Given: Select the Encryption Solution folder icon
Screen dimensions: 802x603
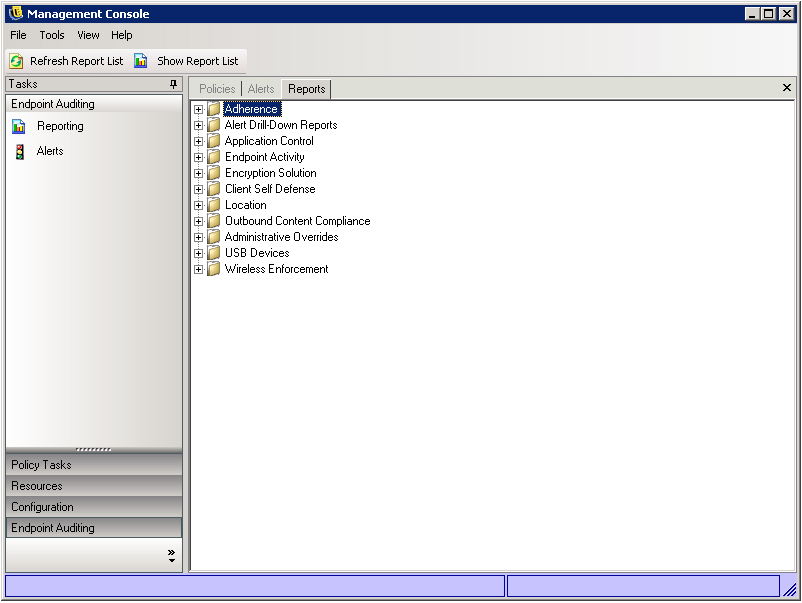Looking at the screenshot, I should click(x=214, y=173).
